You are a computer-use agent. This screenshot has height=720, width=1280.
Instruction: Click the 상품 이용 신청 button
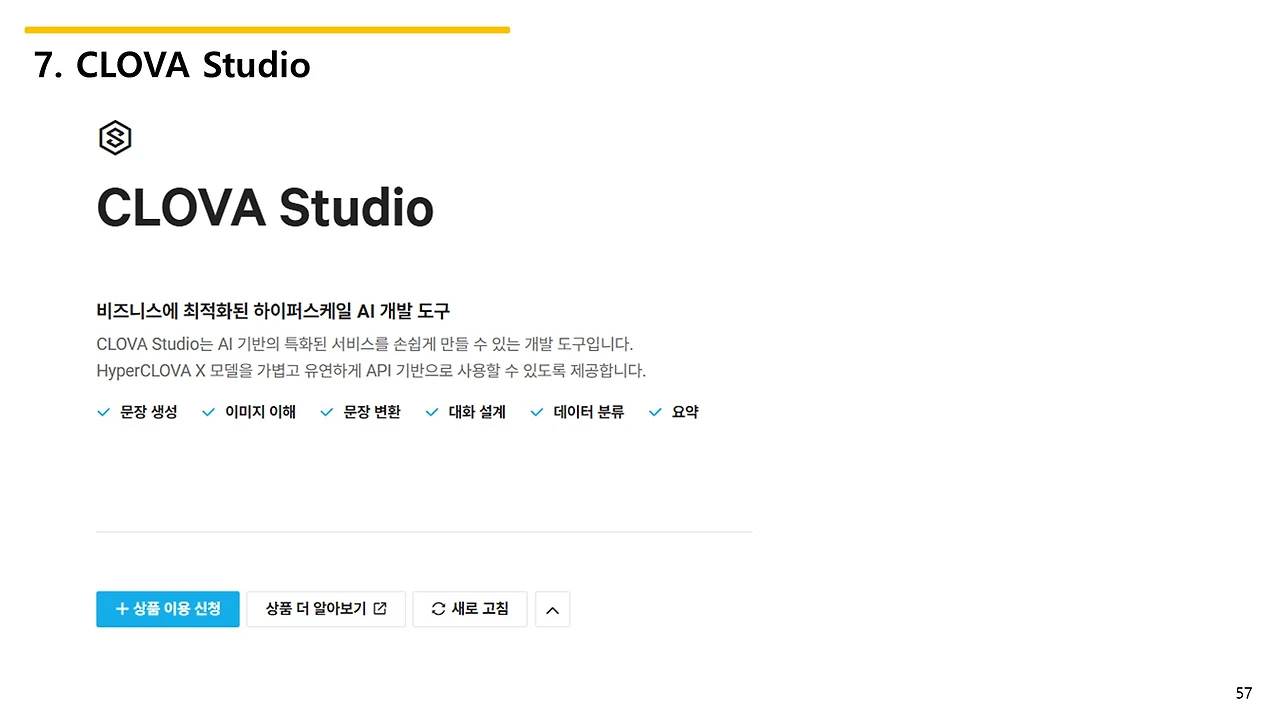coord(167,608)
